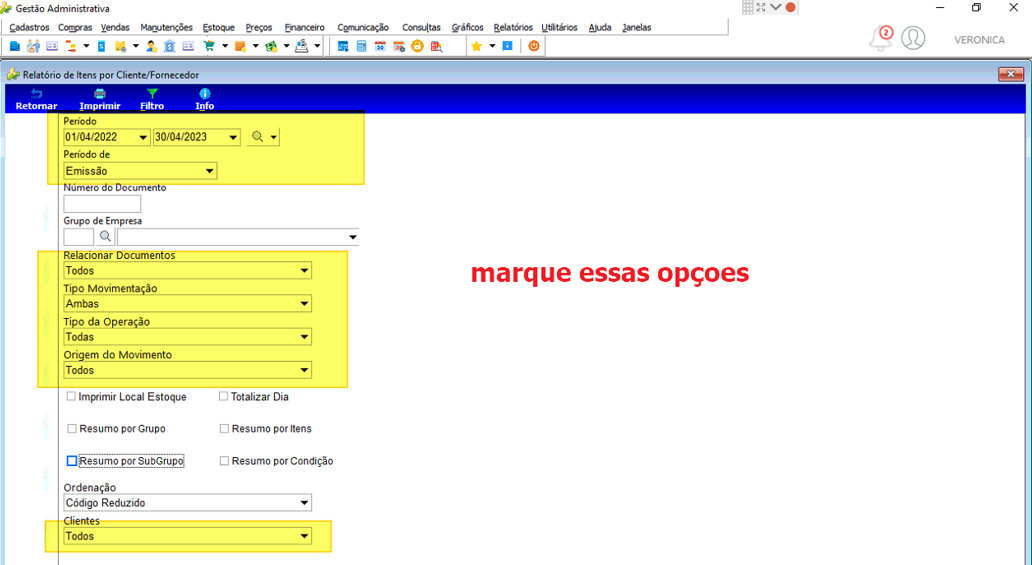Screen dimensions: 1032x565
Task: Close the Relatório de Itens window
Action: [1010, 74]
